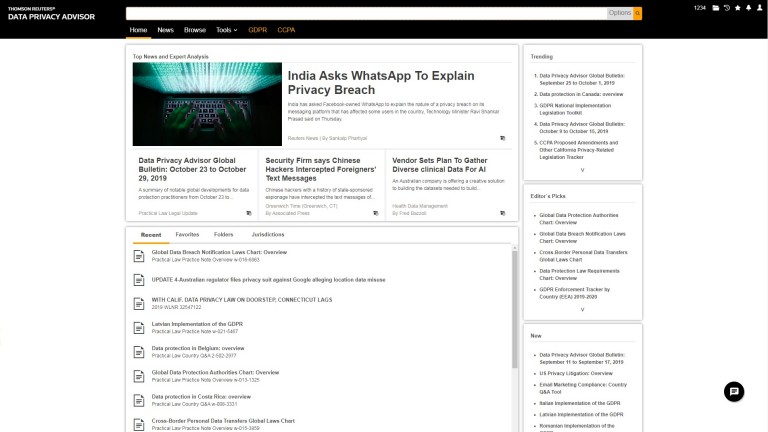Switch to the Folders tab
This screenshot has height=432, width=768.
click(223, 235)
